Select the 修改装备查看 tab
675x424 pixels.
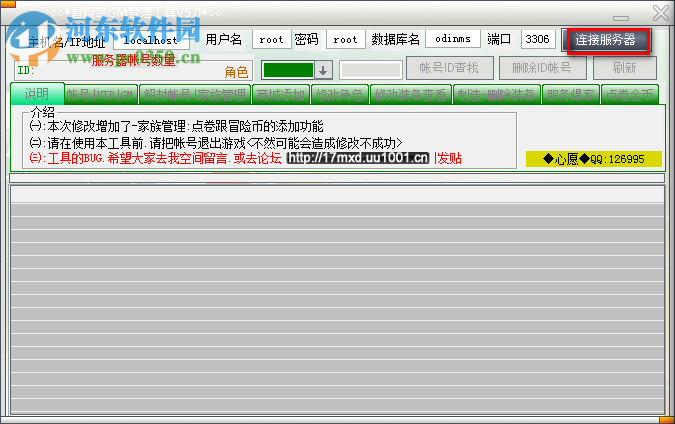pyautogui.click(x=411, y=95)
